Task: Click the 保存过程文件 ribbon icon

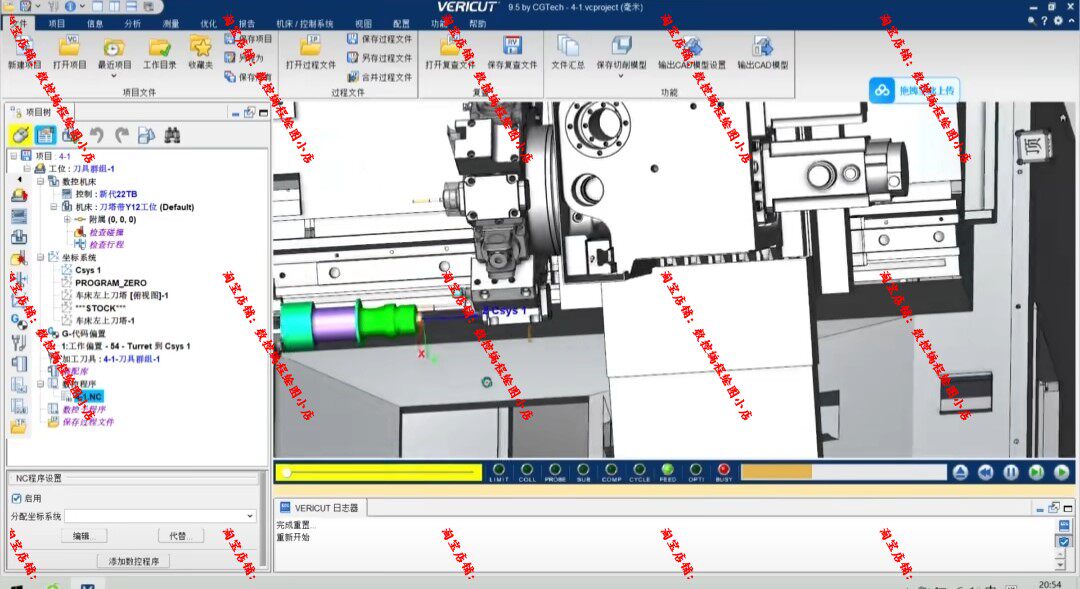Action: coord(353,39)
